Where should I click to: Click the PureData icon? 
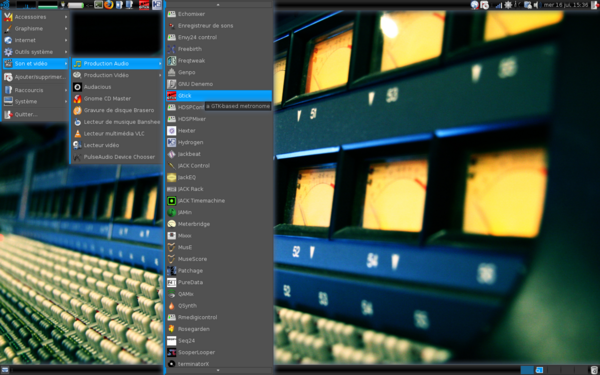tap(171, 282)
